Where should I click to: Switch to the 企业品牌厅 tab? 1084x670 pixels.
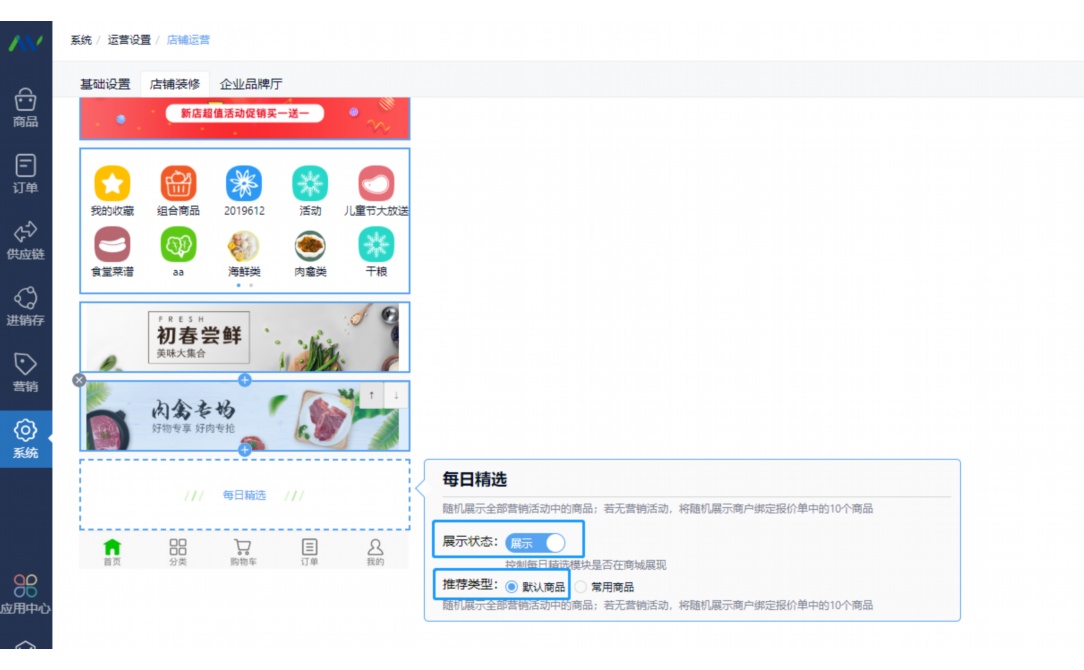point(251,84)
